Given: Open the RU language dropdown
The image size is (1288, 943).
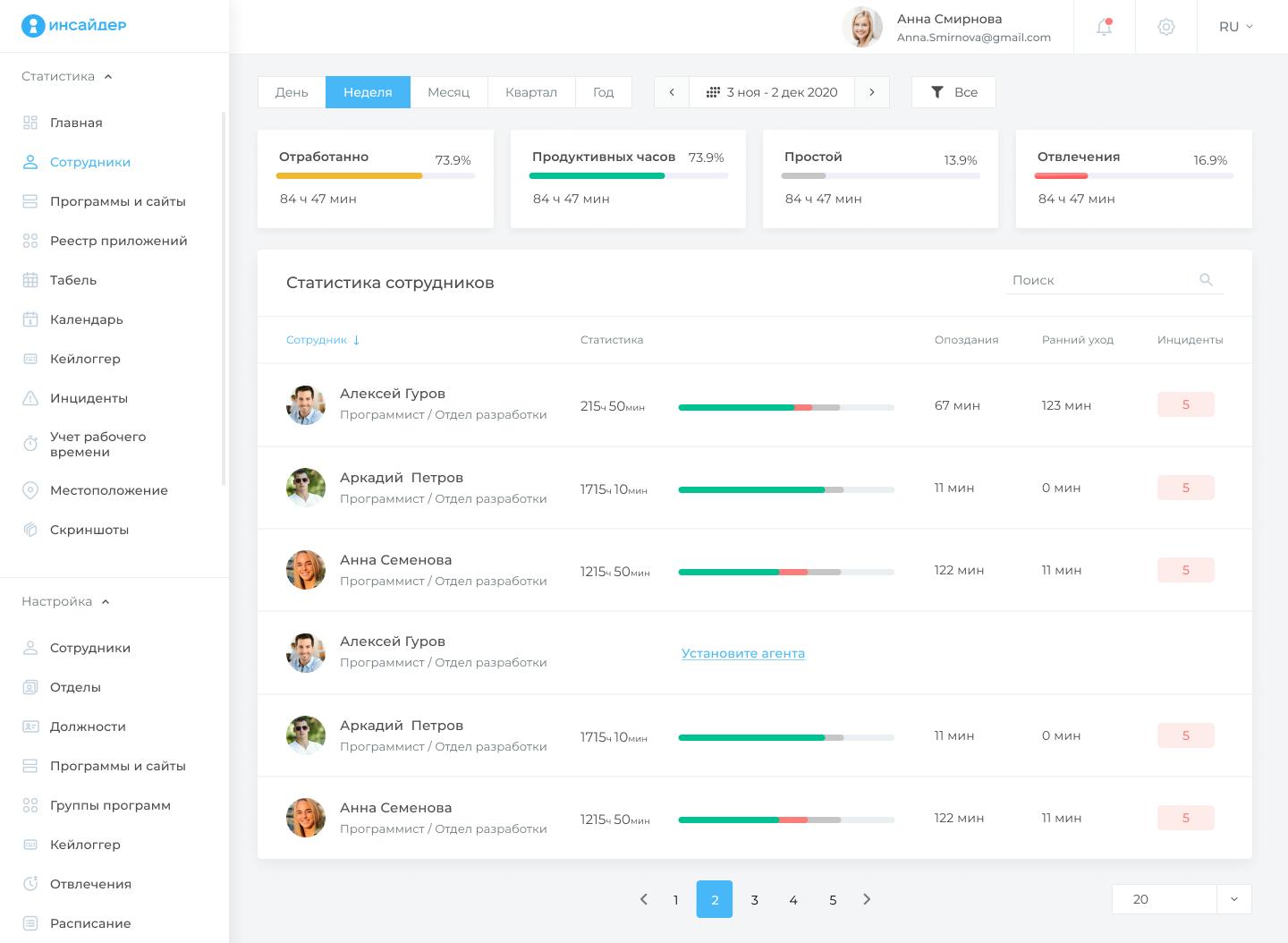Looking at the screenshot, I should [x=1235, y=27].
